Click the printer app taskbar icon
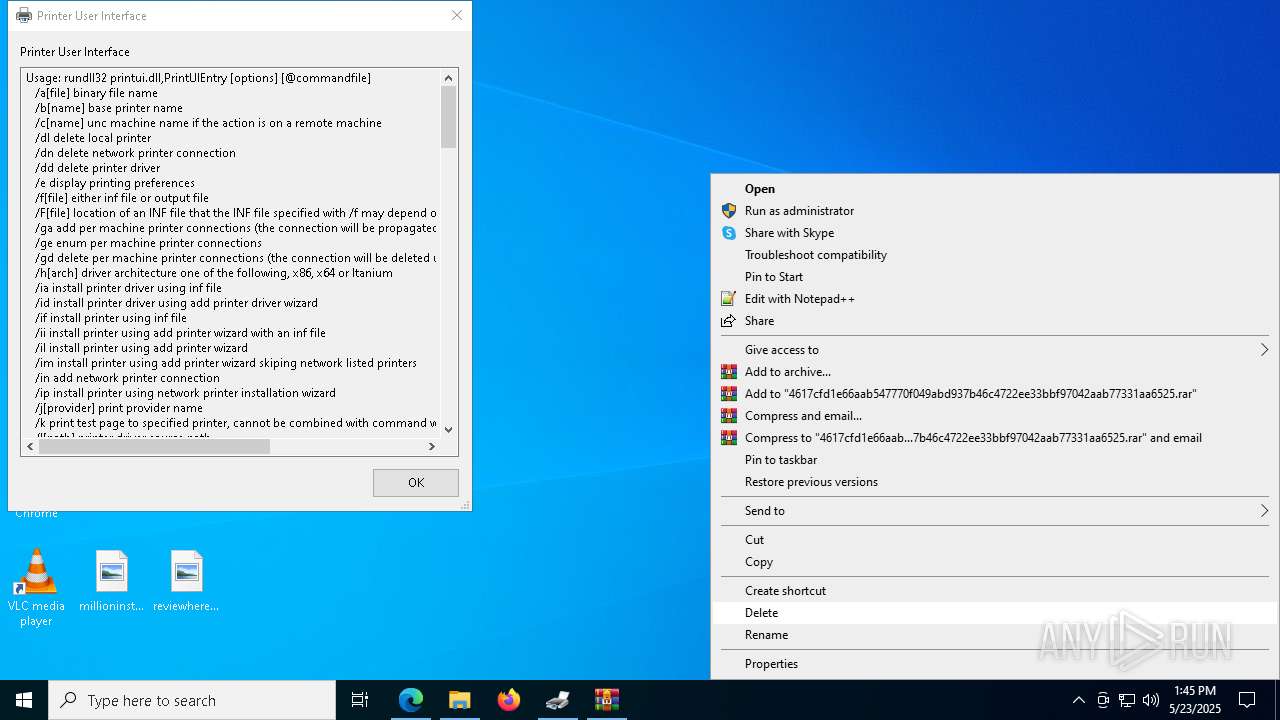This screenshot has width=1280, height=720. coord(558,700)
